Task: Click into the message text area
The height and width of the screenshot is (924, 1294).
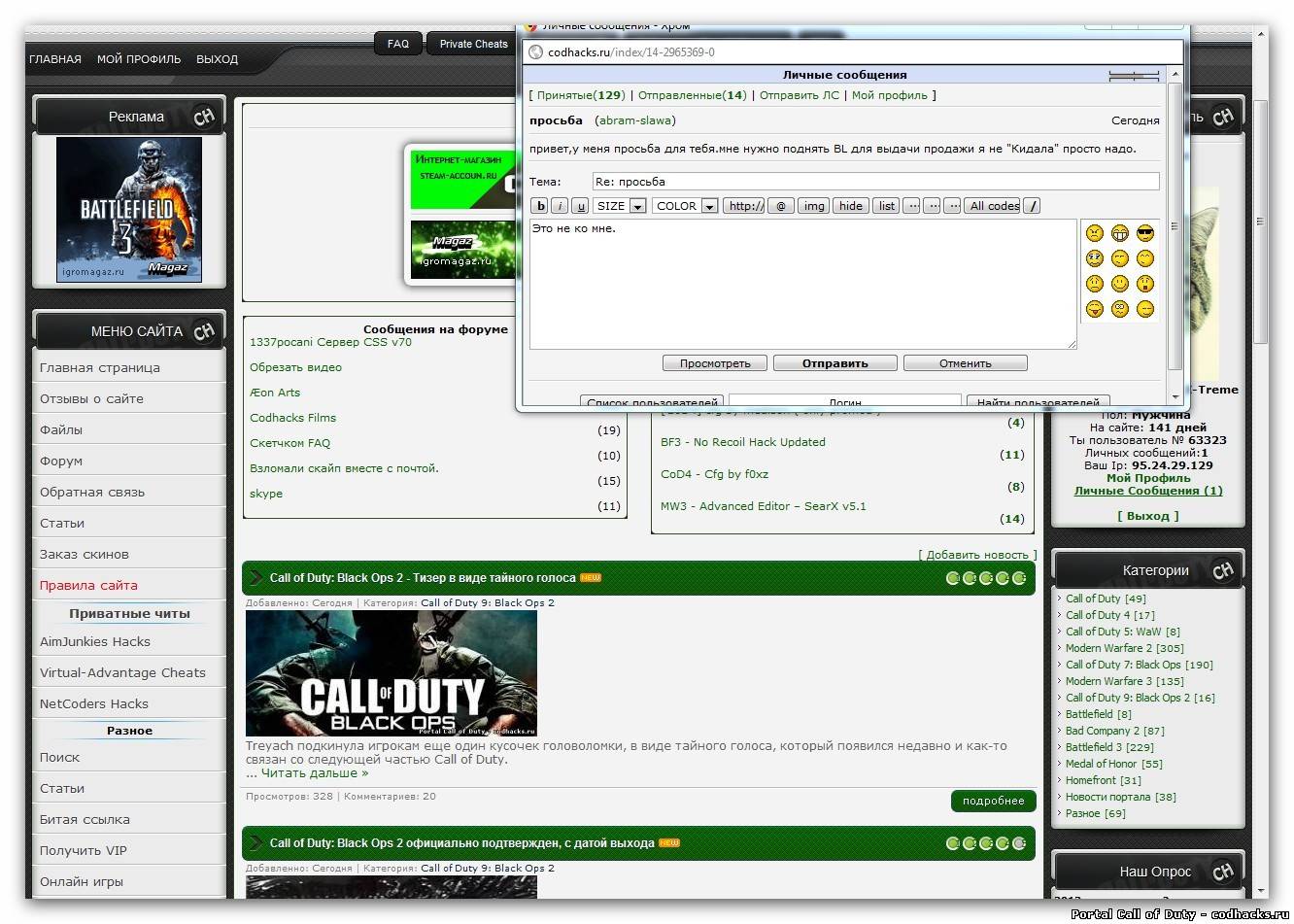Action: (x=802, y=284)
